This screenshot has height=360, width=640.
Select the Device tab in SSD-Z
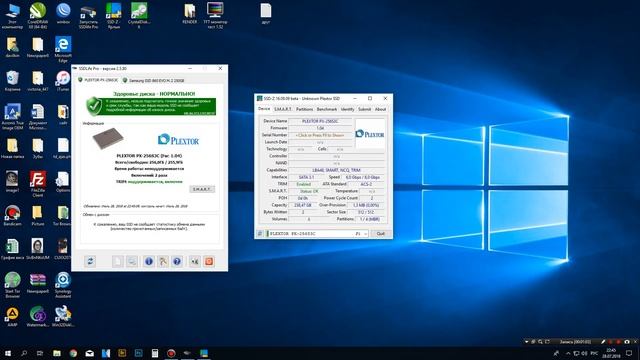[264, 109]
